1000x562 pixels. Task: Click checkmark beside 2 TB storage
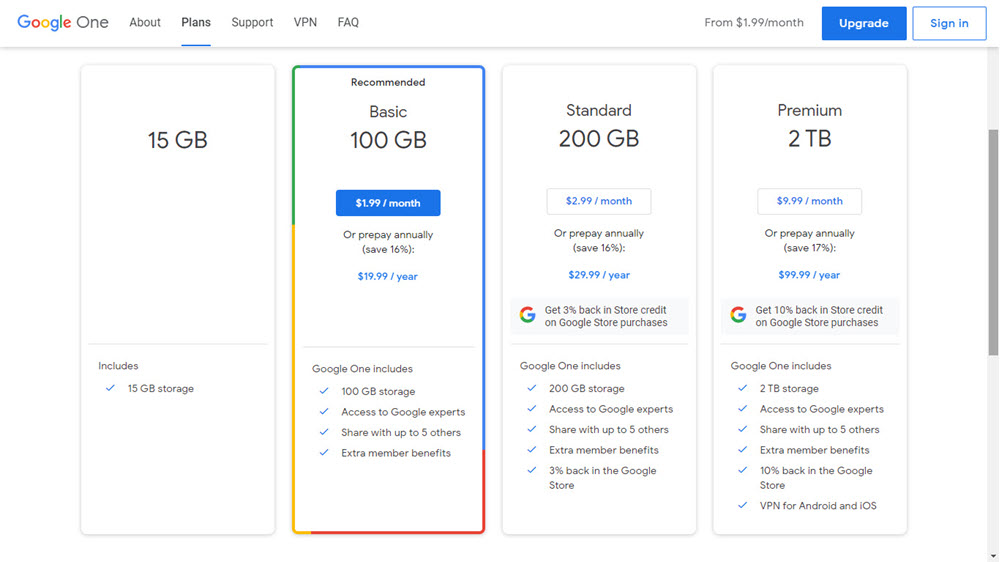click(x=742, y=388)
